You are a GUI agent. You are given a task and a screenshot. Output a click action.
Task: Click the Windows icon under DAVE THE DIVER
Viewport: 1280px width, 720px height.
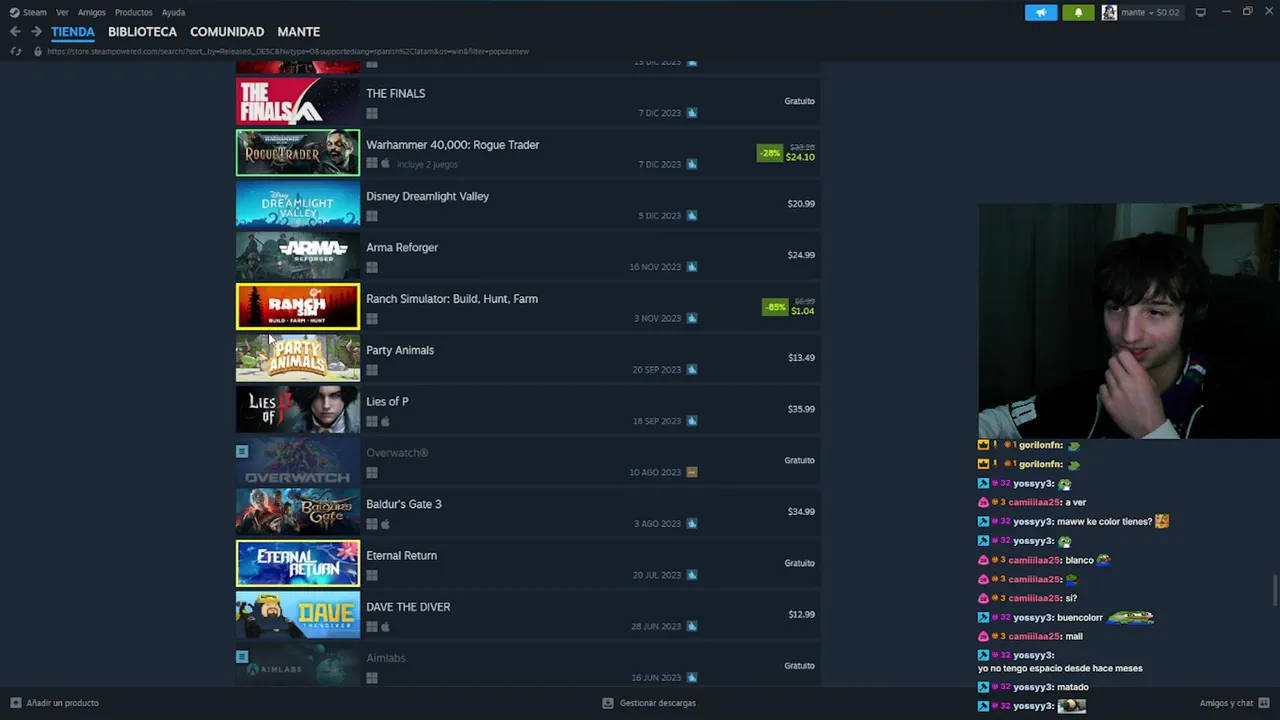(372, 627)
